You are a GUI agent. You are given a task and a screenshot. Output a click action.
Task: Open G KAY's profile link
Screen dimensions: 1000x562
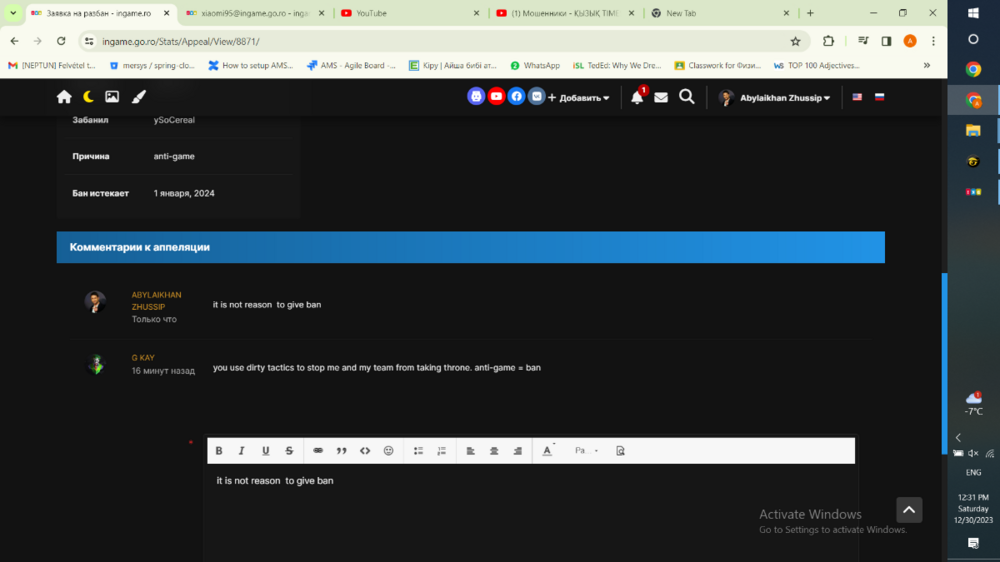pos(143,358)
